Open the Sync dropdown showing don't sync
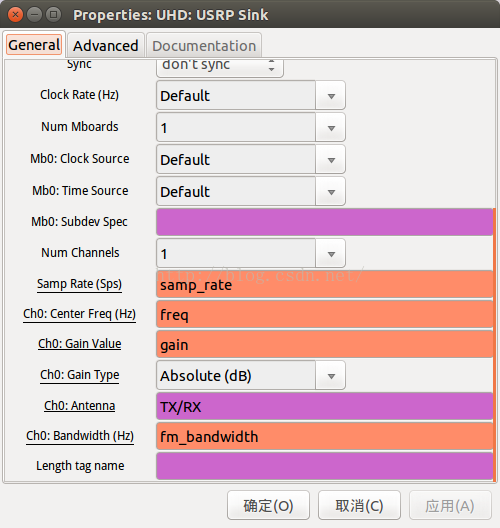Screen dimensions: 500x528 tap(220, 68)
